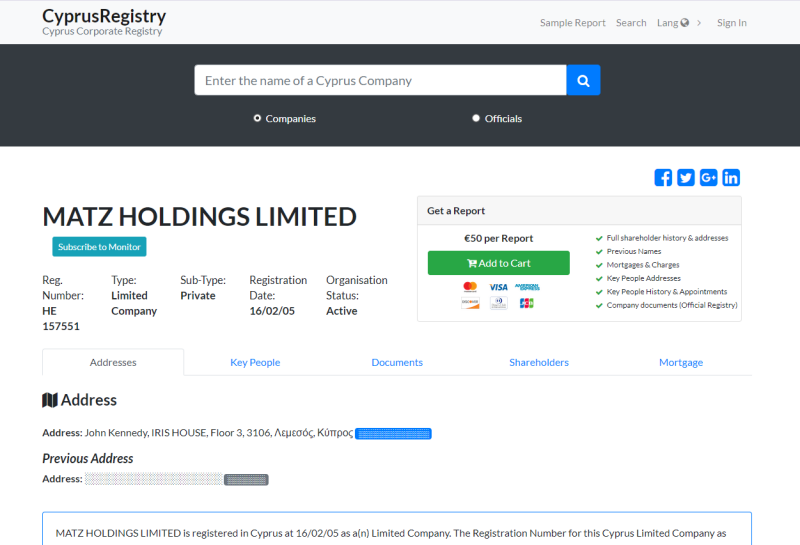This screenshot has height=545, width=800.
Task: Click the American Express payment icon
Action: (527, 287)
